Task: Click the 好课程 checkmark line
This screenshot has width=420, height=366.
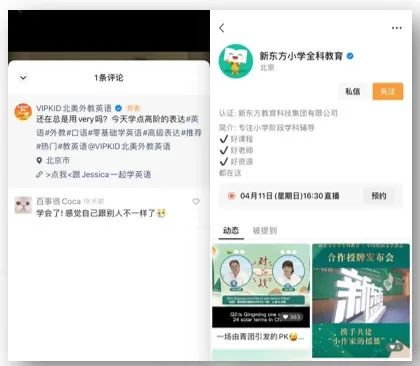Action: pyautogui.click(x=236, y=139)
